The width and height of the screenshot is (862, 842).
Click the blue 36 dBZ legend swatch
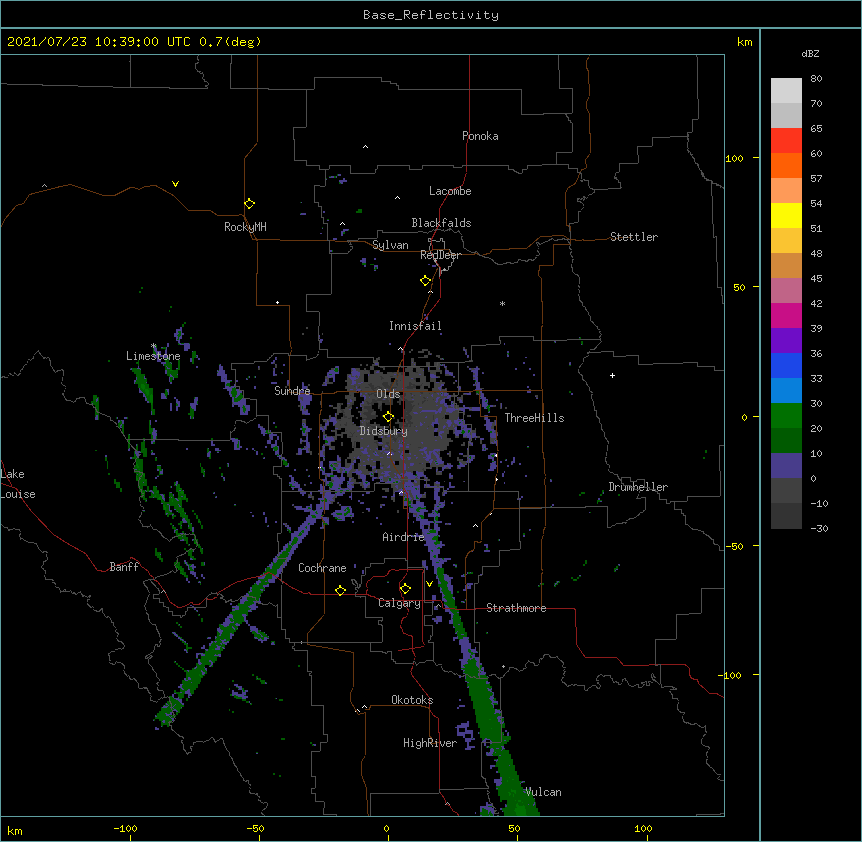coord(786,365)
